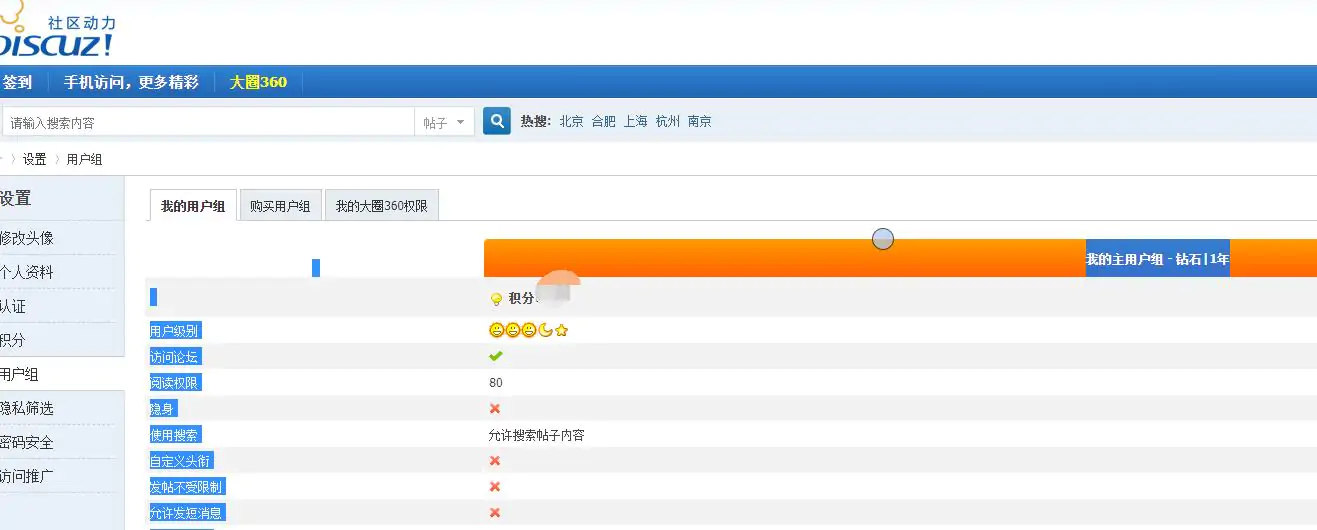The image size is (1317, 530).
Task: Click hot search link 上海
Action: click(636, 121)
